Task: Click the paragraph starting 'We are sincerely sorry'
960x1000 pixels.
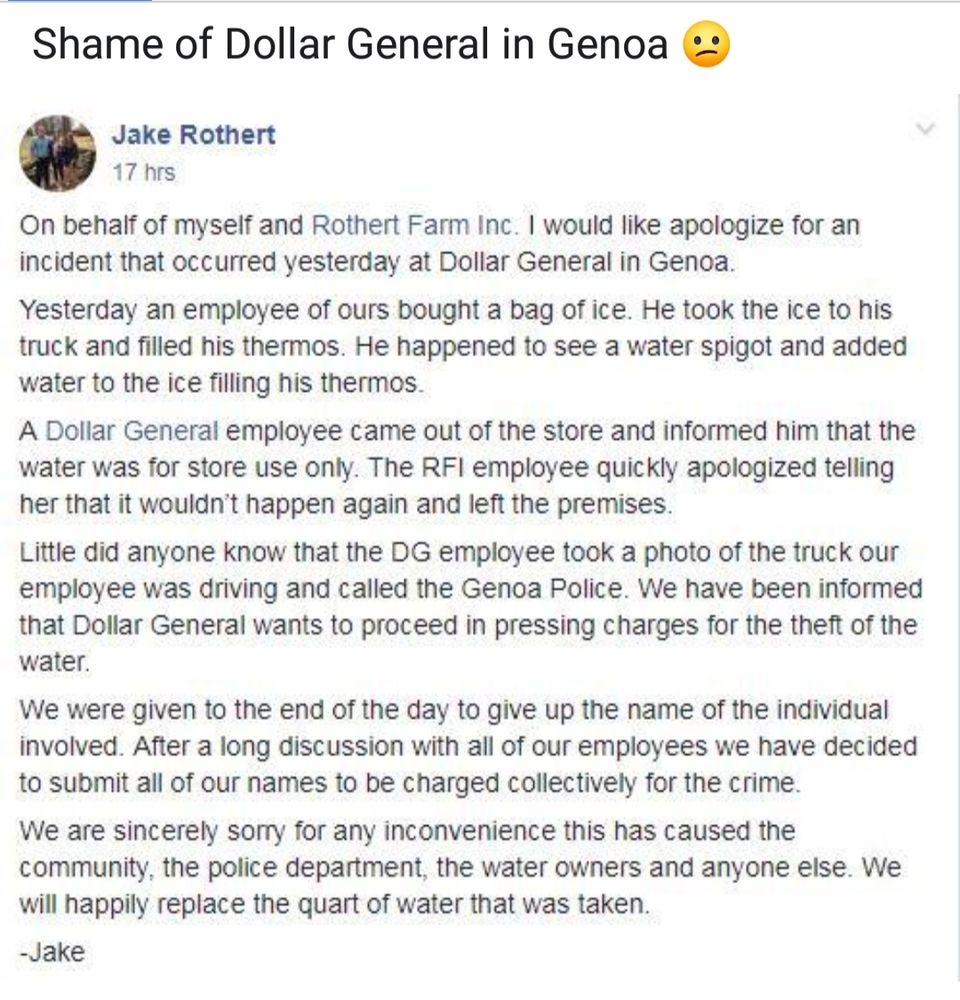Action: (460, 868)
